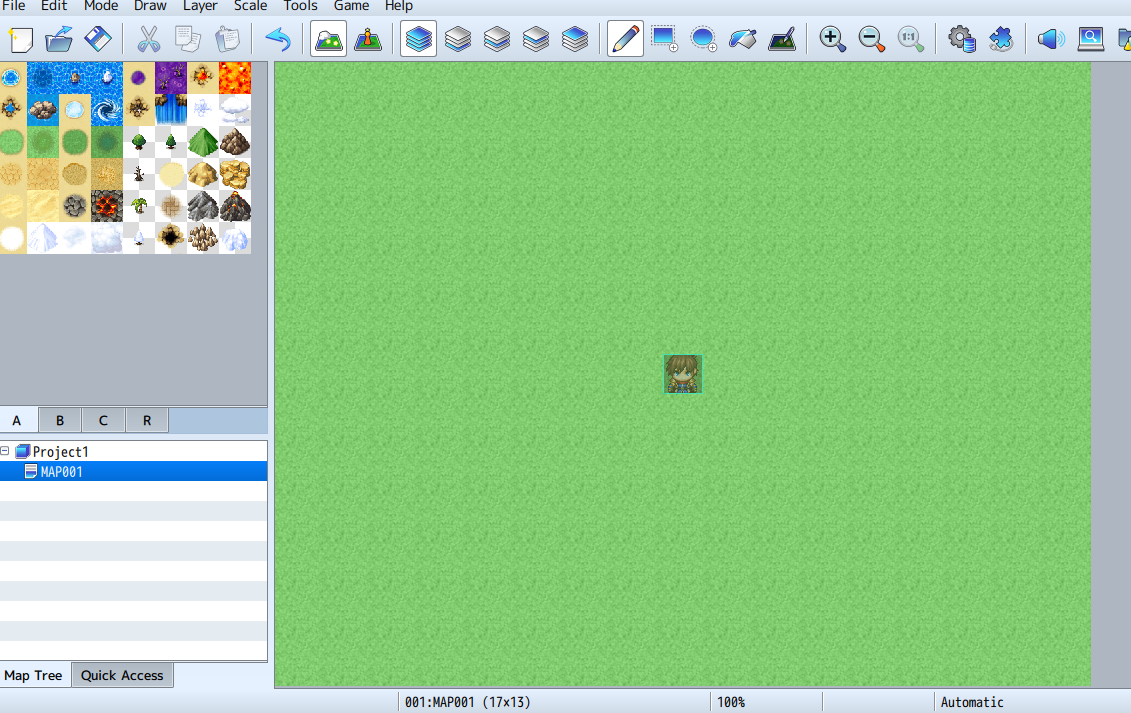Image resolution: width=1131 pixels, height=713 pixels.
Task: Switch to Map editing mode icon
Action: (x=329, y=39)
